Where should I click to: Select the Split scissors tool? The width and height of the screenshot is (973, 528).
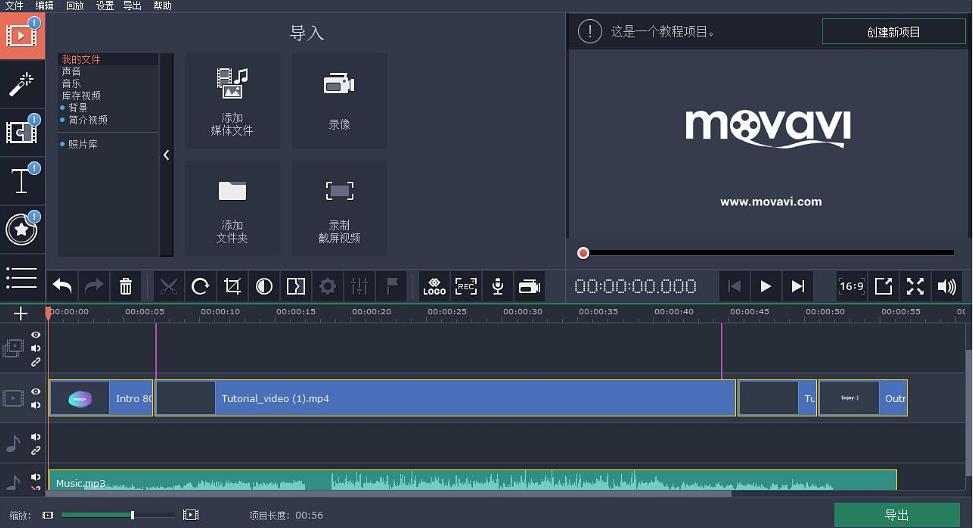point(169,286)
